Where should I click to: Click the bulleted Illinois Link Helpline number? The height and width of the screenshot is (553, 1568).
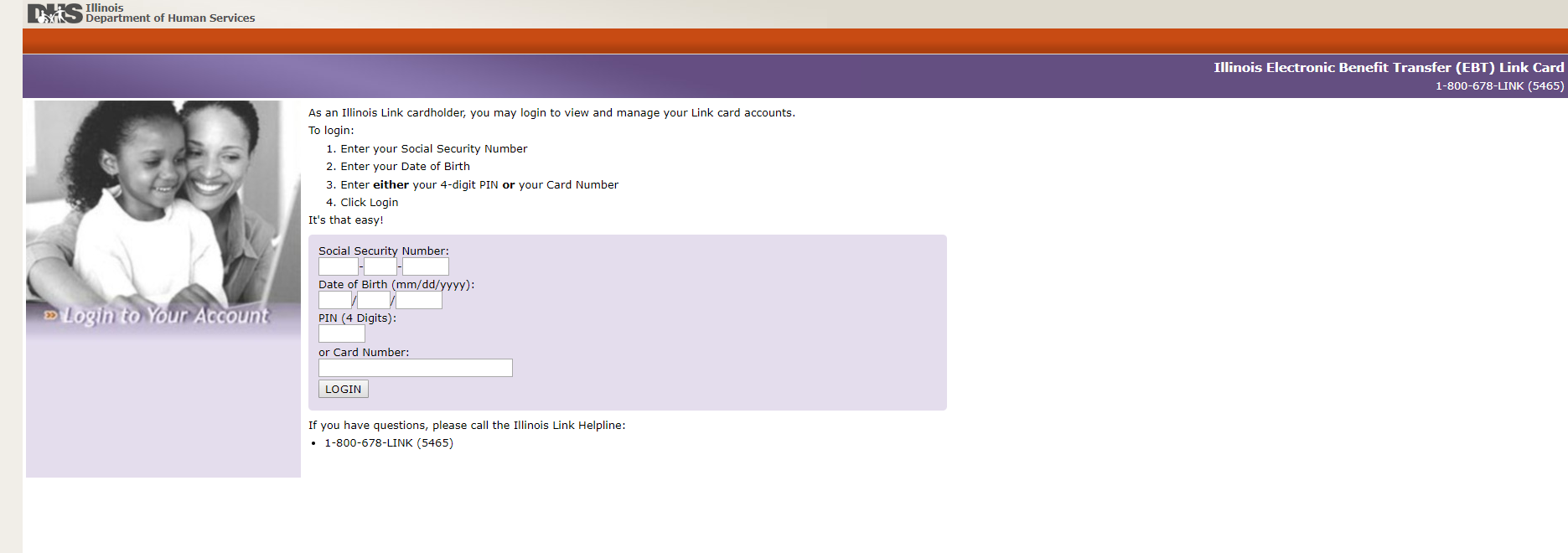pos(389,443)
